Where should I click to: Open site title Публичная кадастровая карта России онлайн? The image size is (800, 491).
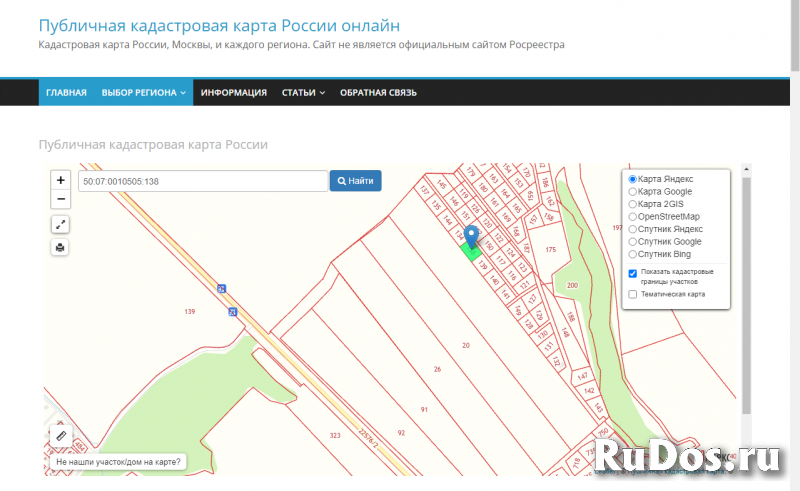click(x=219, y=26)
